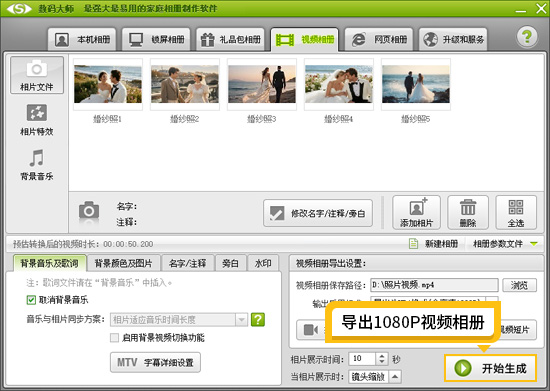Uncheck the 取消背景音乐 checkbox
Screen dimensions: 550x391
pos(31,300)
